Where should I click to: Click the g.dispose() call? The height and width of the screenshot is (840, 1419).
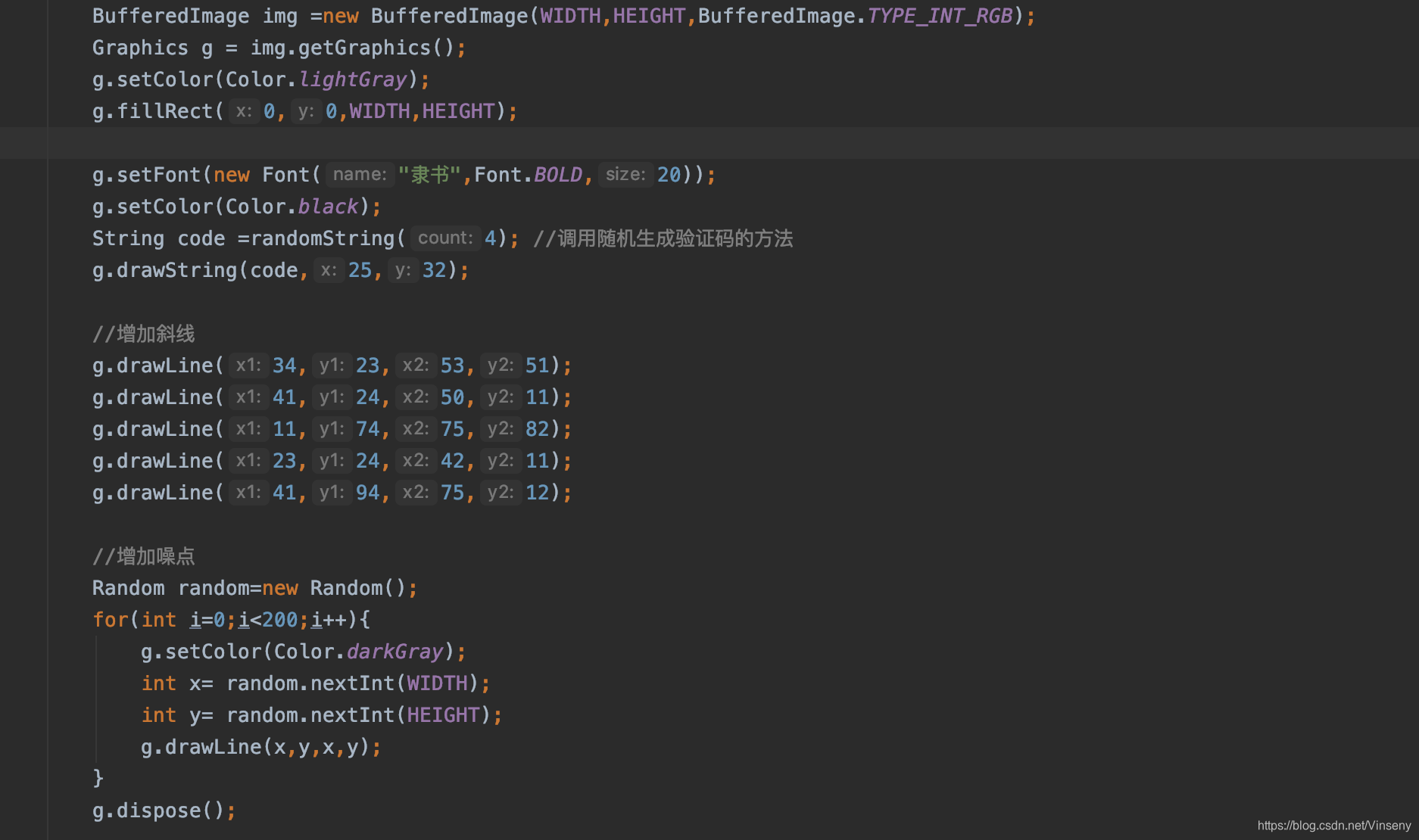(x=159, y=810)
